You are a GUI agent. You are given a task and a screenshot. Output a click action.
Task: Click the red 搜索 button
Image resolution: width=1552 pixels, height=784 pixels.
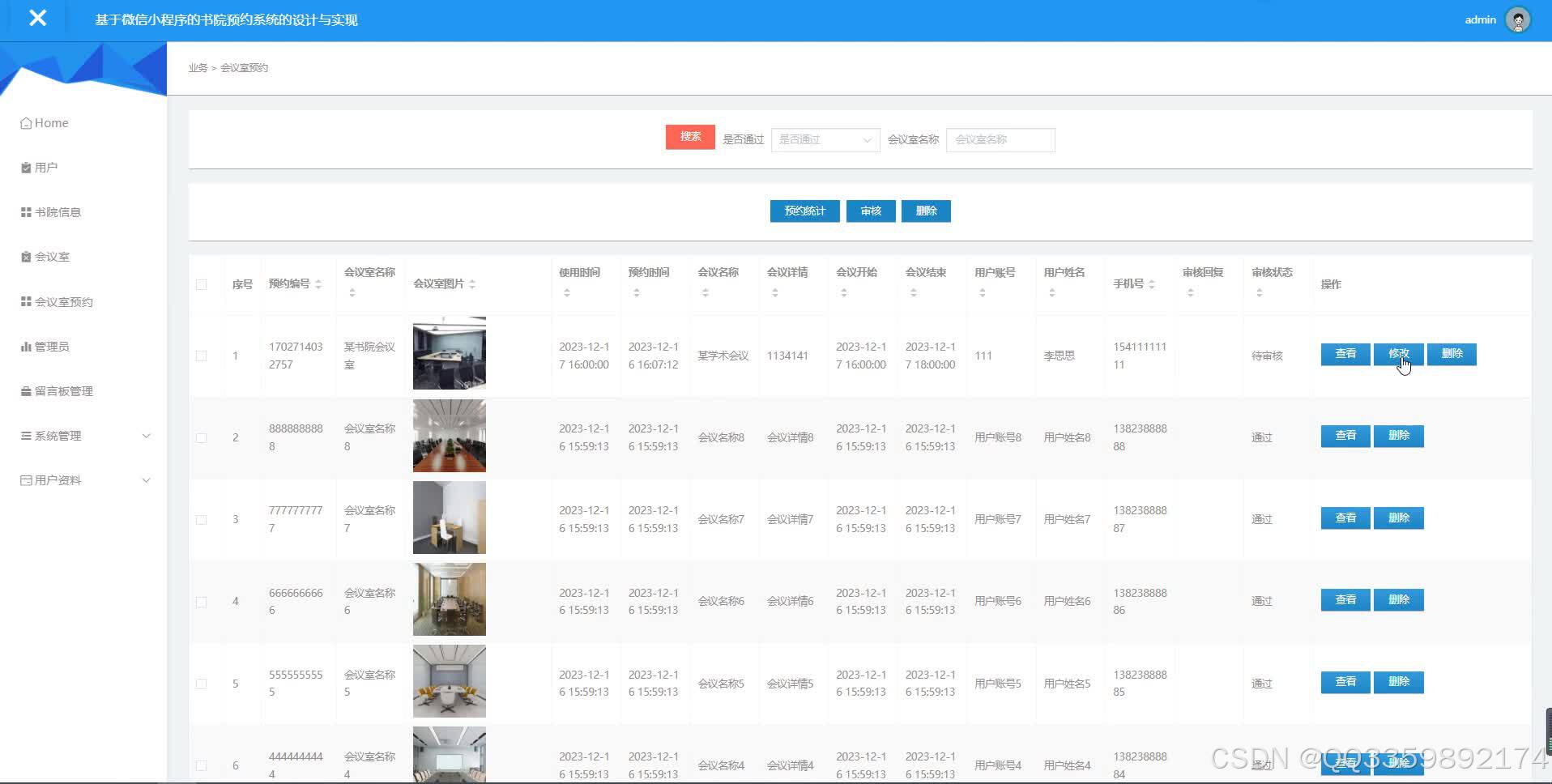tap(690, 137)
